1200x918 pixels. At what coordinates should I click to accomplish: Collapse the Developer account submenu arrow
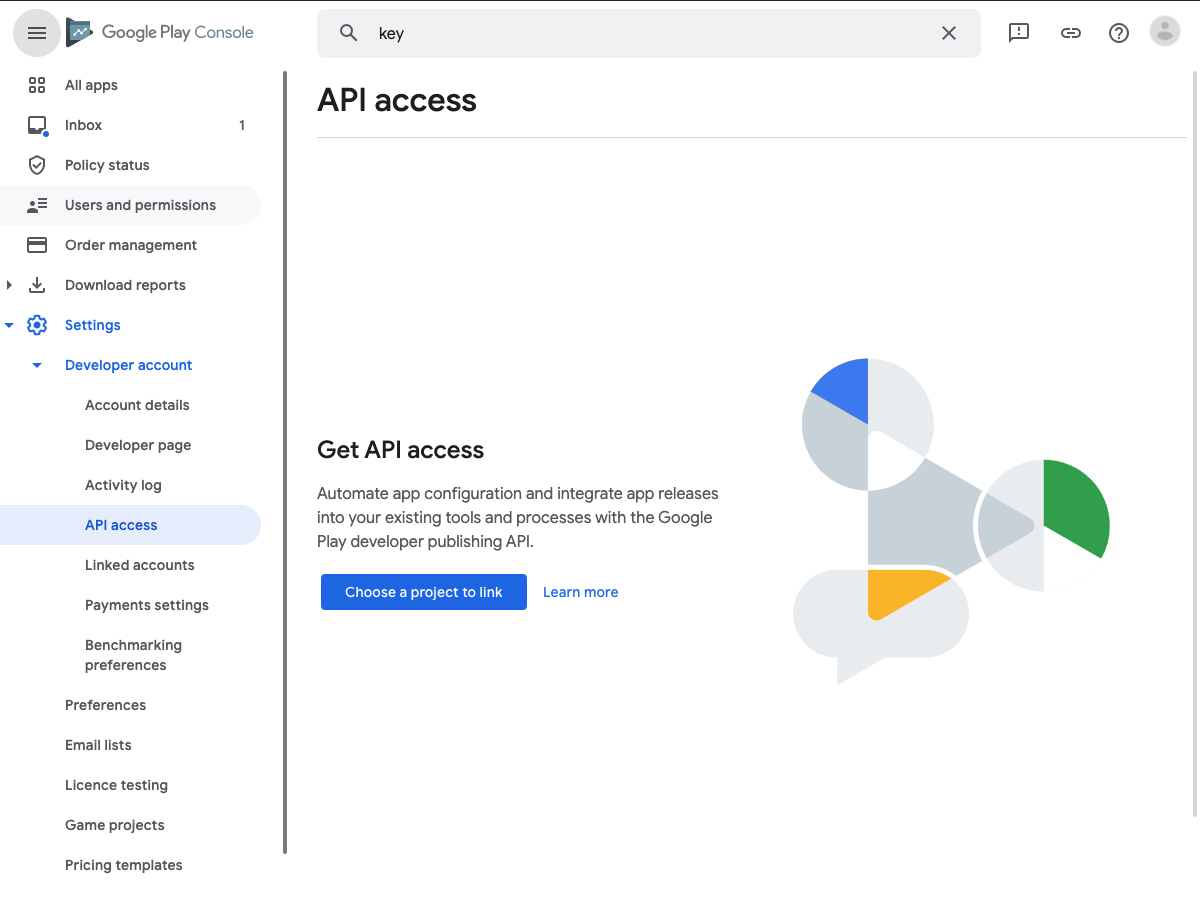[37, 365]
